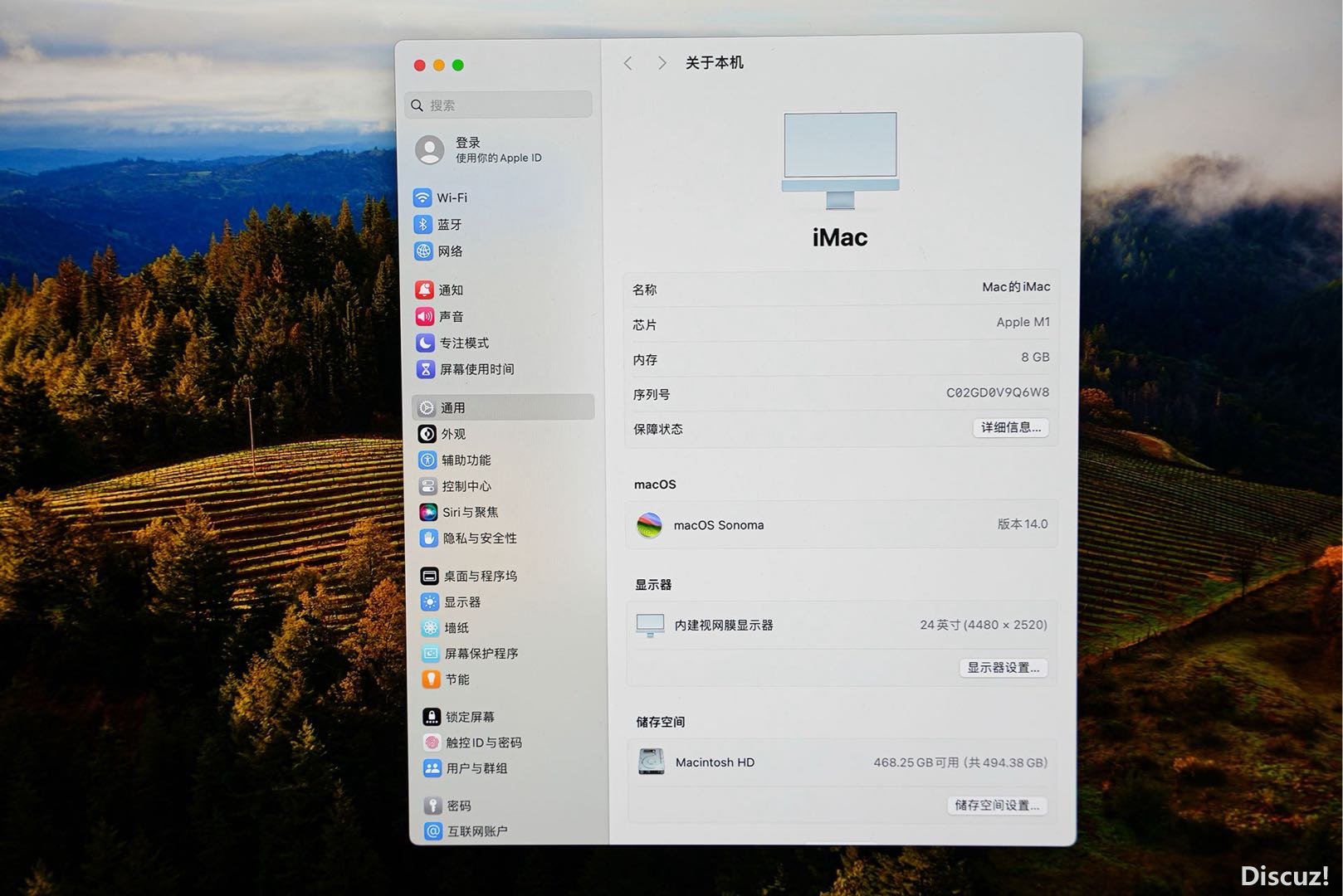Image resolution: width=1343 pixels, height=896 pixels.
Task: Open Privacy & Security (隐私与安全性) hand icon
Action: point(428,538)
